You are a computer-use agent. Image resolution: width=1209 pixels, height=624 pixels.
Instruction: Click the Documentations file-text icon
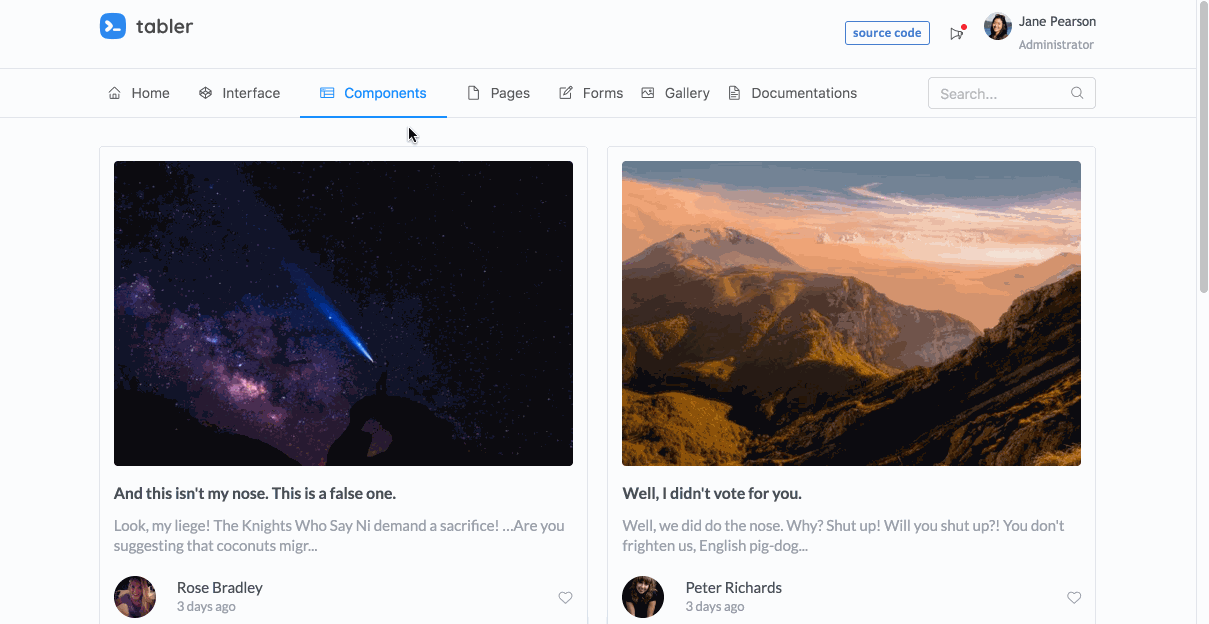point(734,93)
